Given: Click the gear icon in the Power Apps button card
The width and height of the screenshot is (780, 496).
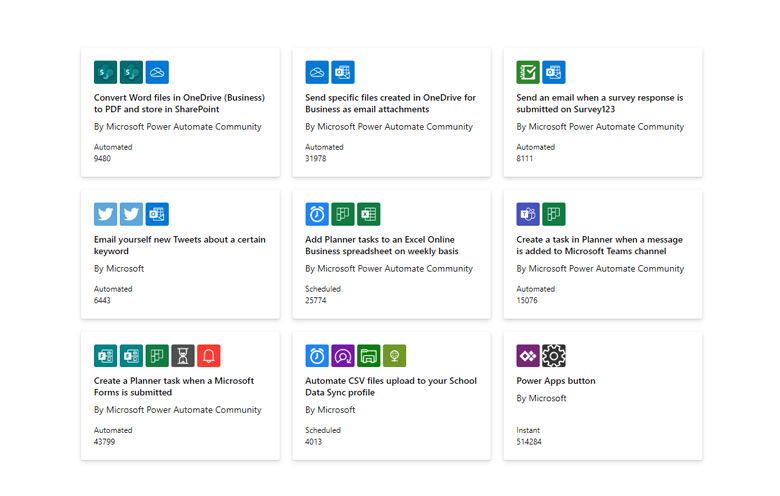Looking at the screenshot, I should (554, 355).
